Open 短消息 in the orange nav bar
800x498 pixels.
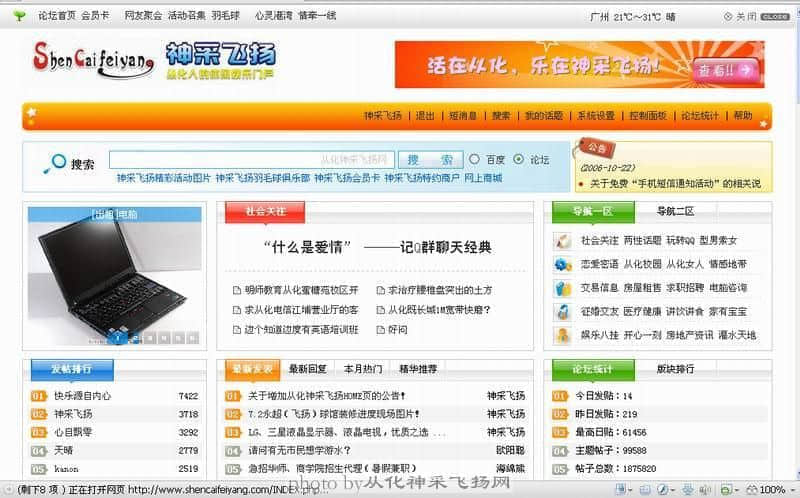click(463, 116)
